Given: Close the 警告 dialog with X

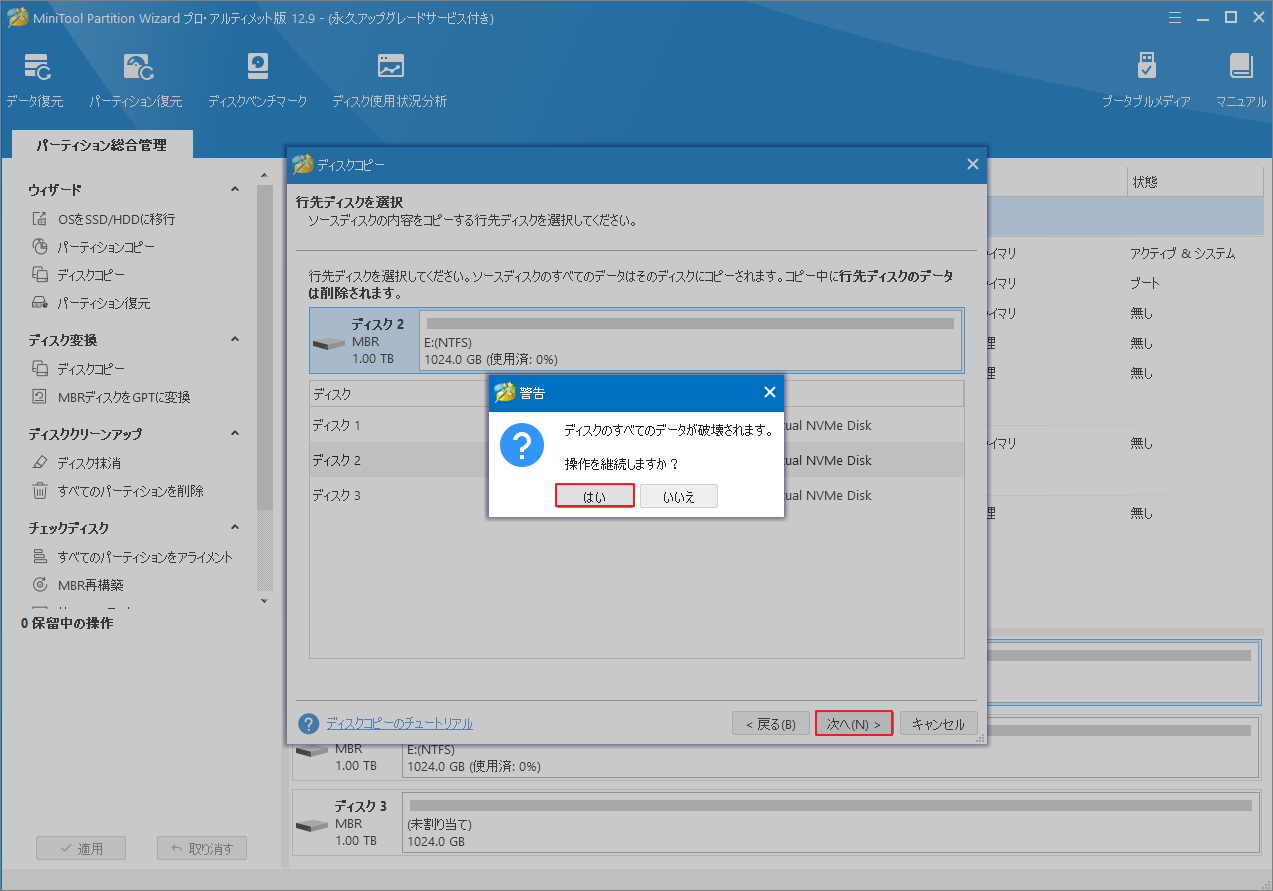Looking at the screenshot, I should [x=769, y=392].
